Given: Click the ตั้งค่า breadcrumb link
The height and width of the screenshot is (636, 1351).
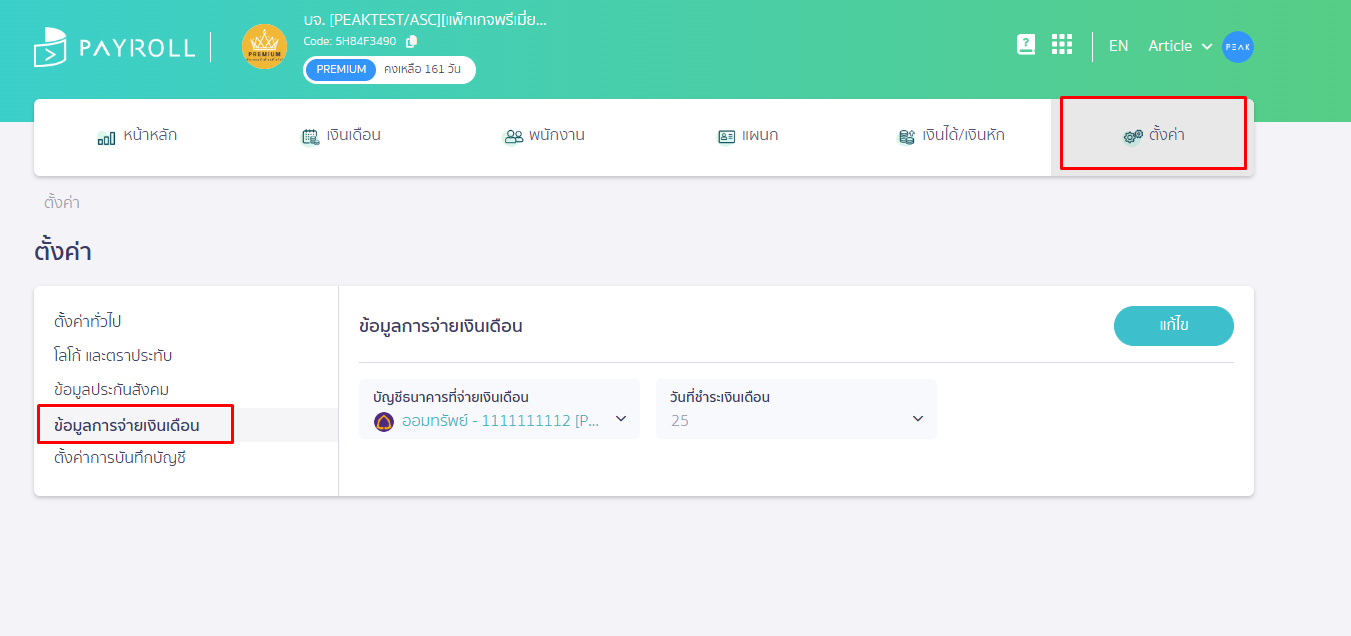Looking at the screenshot, I should (62, 203).
